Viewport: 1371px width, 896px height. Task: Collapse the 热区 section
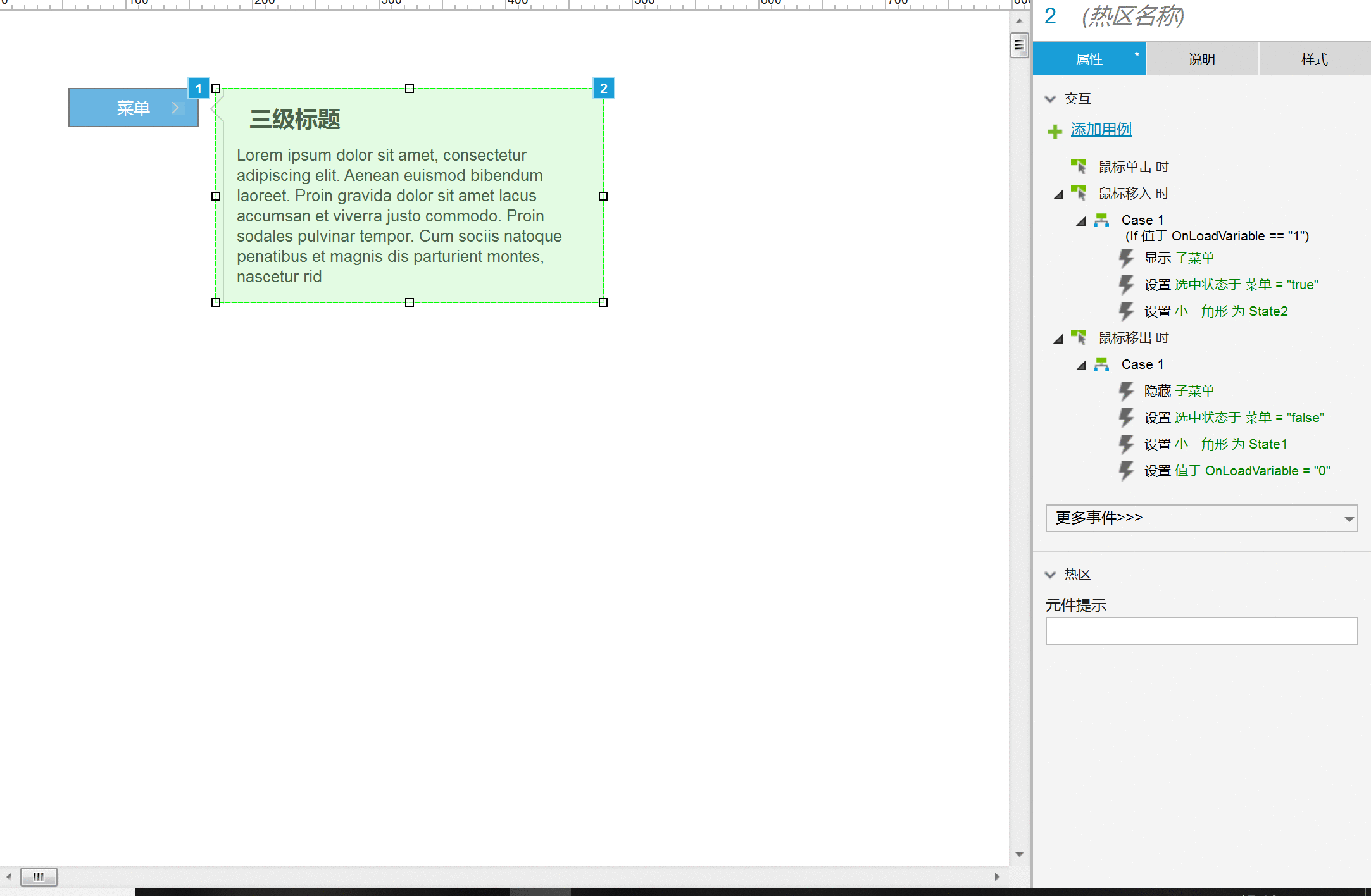coord(1050,575)
